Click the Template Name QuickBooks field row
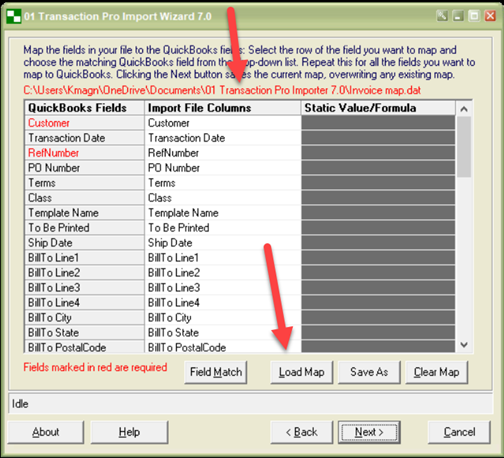Viewport: 504px width, 458px height. click(84, 213)
